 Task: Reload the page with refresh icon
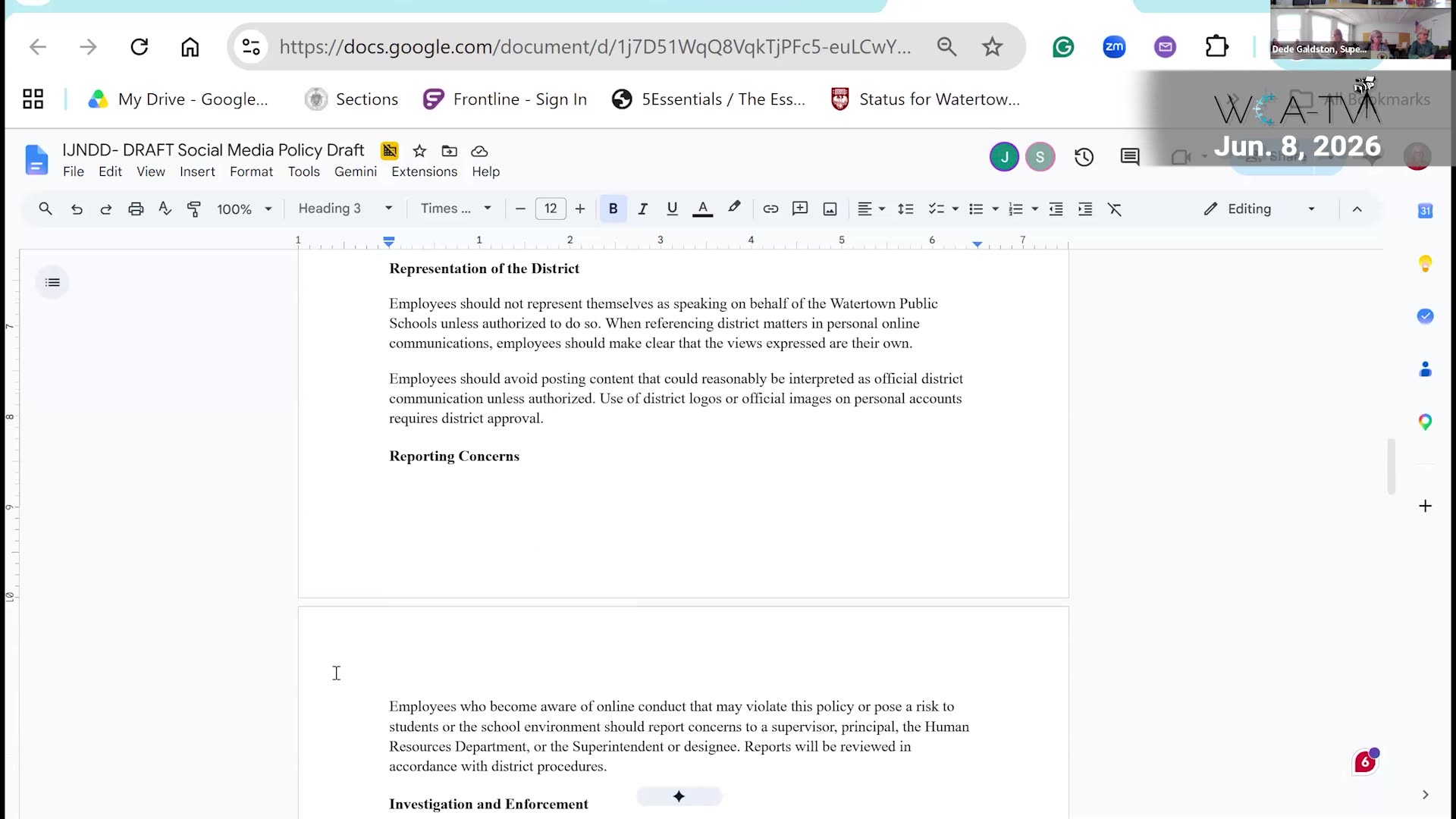(x=139, y=47)
